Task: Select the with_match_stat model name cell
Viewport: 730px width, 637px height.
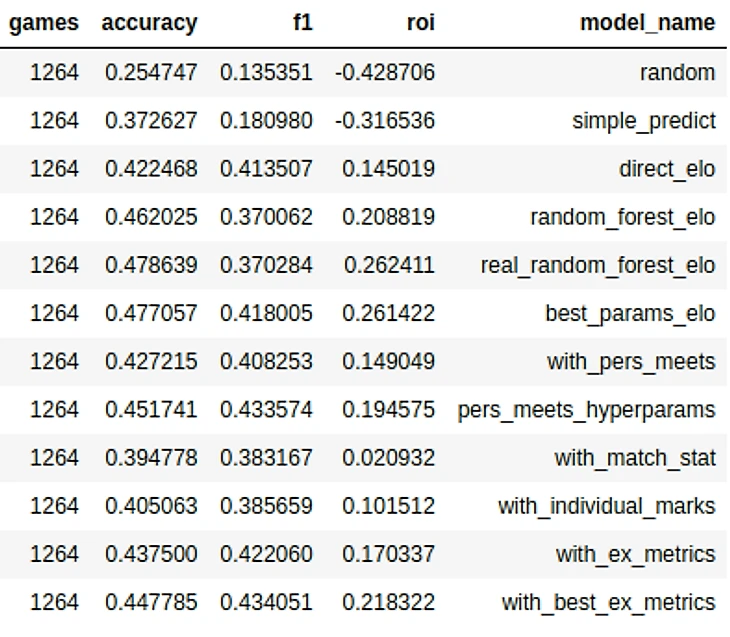Action: pyautogui.click(x=635, y=458)
